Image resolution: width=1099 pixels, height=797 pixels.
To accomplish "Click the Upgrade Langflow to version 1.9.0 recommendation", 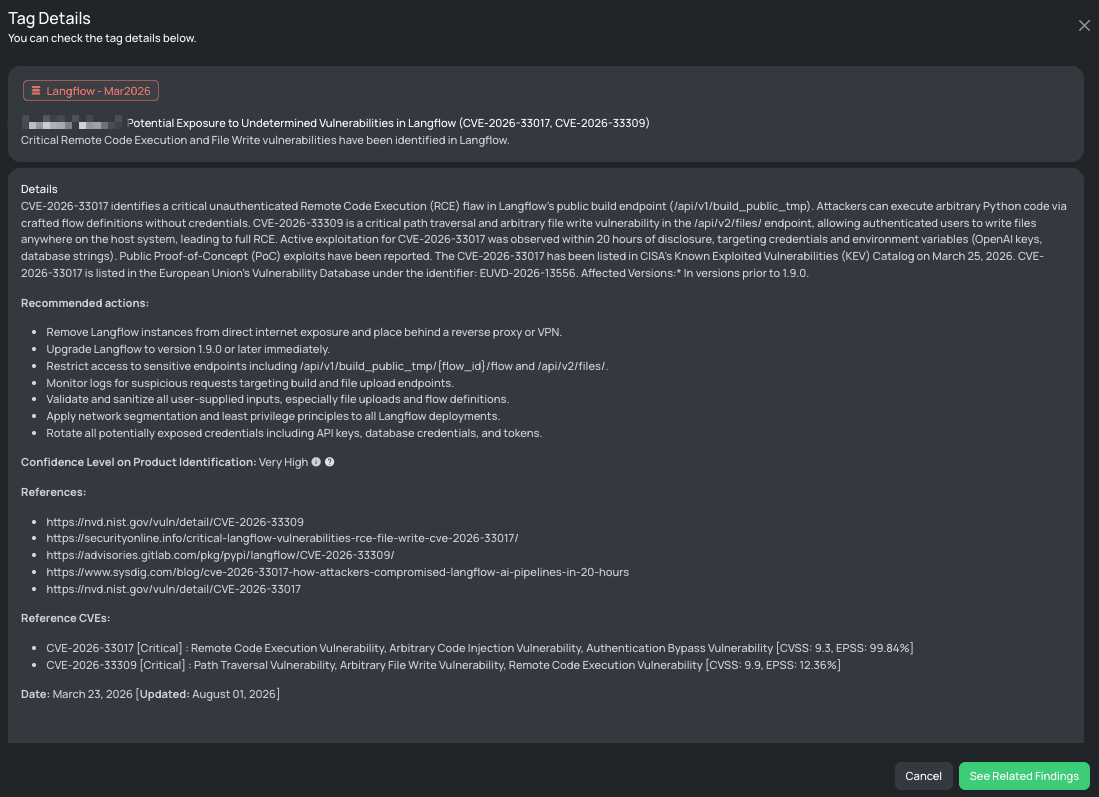I will tap(188, 349).
